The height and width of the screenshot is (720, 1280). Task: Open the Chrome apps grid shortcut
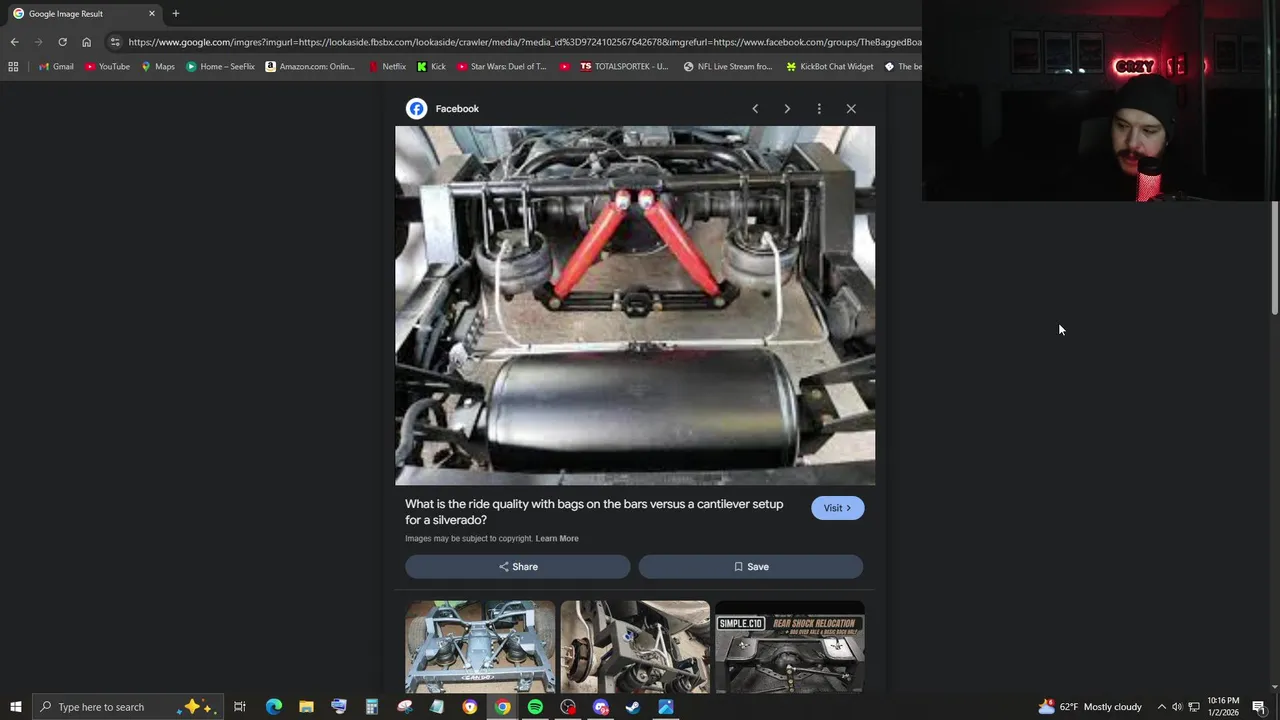(13, 67)
